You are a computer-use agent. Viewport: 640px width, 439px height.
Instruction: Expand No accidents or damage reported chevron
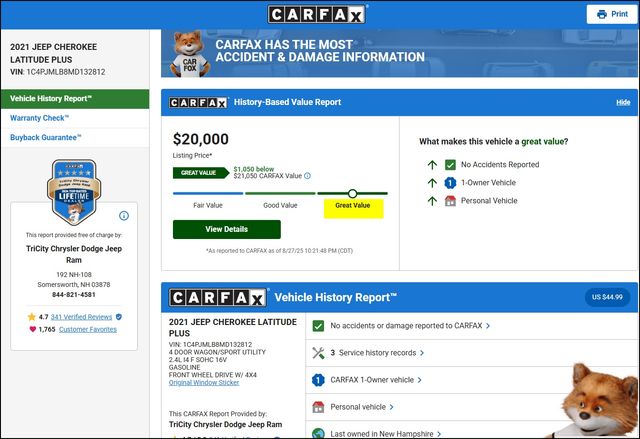pyautogui.click(x=488, y=326)
